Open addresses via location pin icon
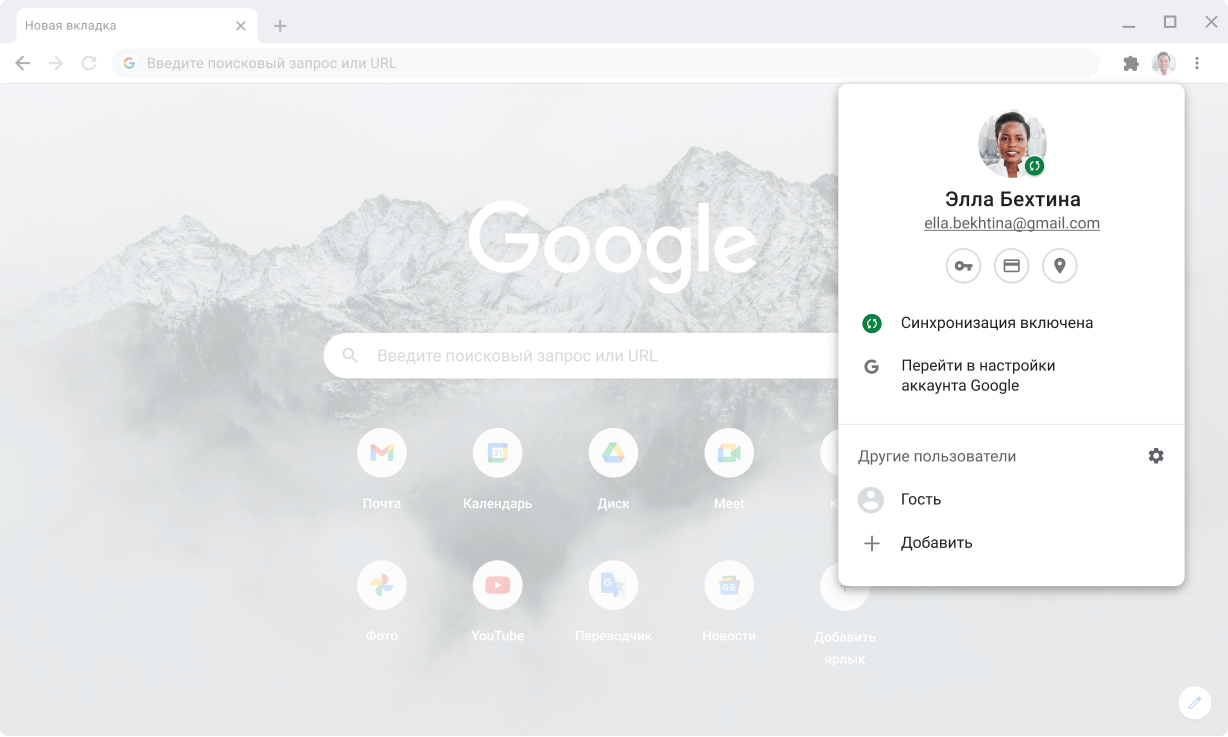1228x737 pixels. (x=1060, y=266)
